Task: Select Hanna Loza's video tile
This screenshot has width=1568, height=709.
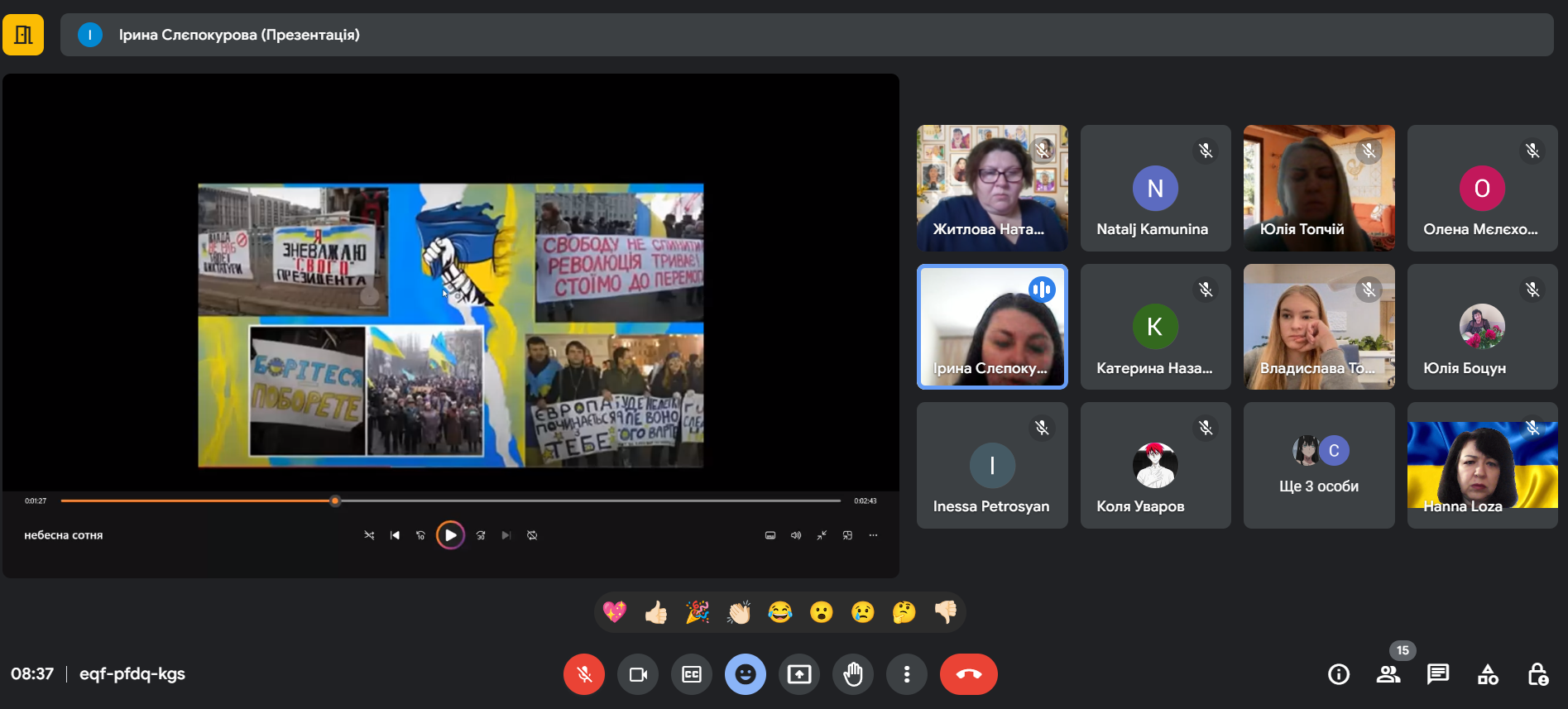Action: pyautogui.click(x=1482, y=466)
